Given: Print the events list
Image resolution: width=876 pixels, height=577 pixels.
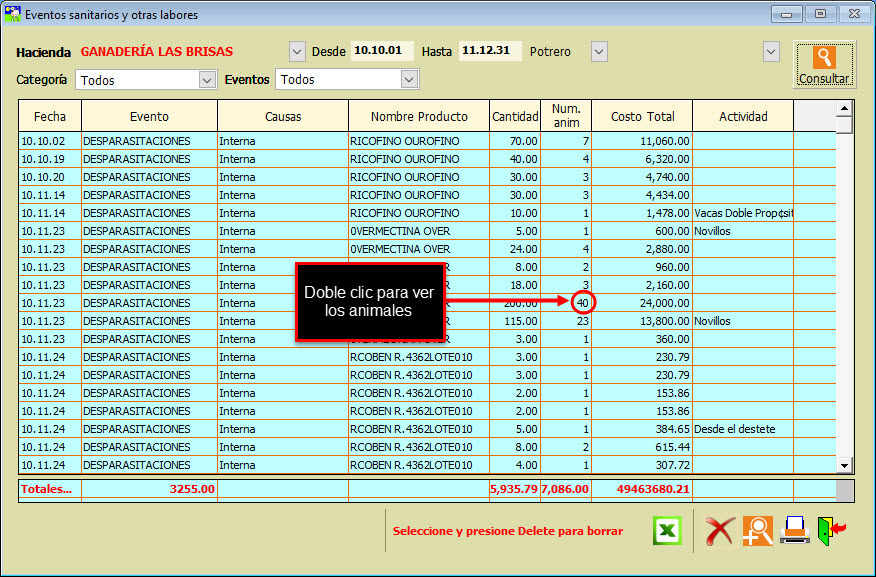Looking at the screenshot, I should coord(794,530).
